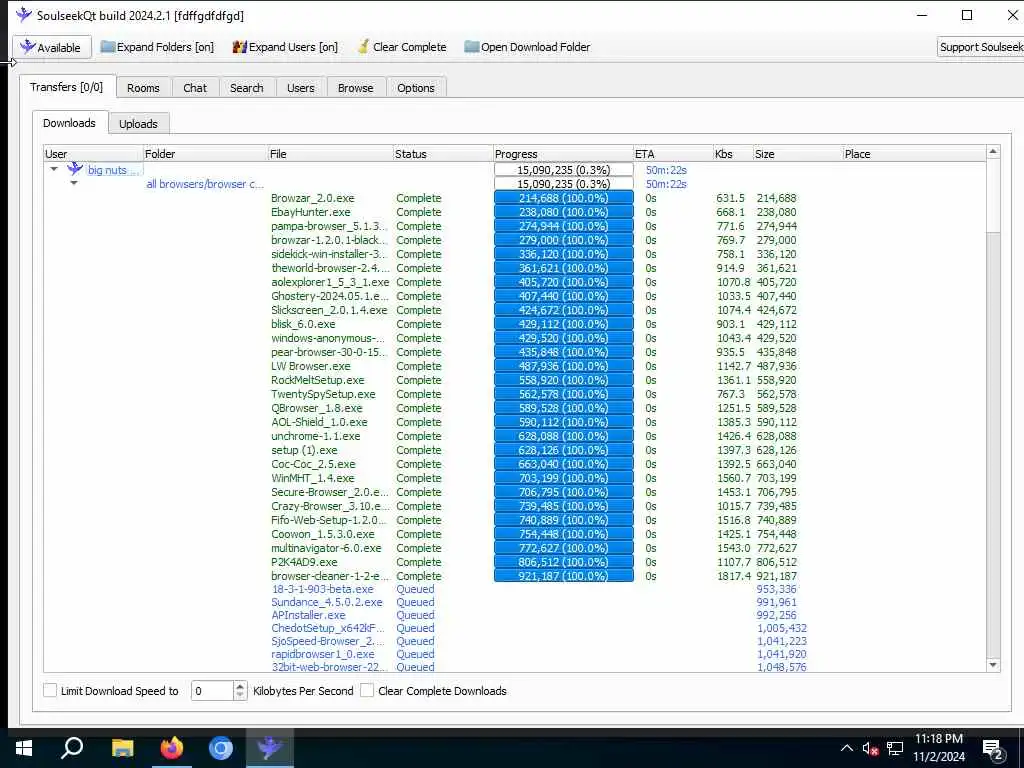Viewport: 1024px width, 768px height.
Task: Select queued file rapidbrowser1_0.exe
Action: [323, 654]
